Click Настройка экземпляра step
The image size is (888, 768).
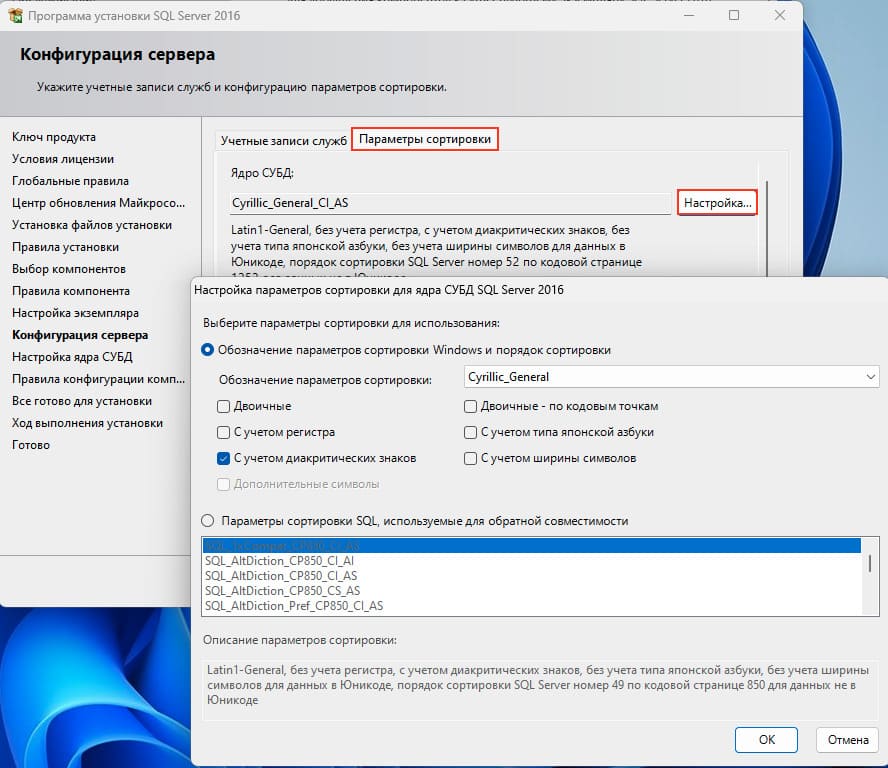pyautogui.click(x=75, y=313)
